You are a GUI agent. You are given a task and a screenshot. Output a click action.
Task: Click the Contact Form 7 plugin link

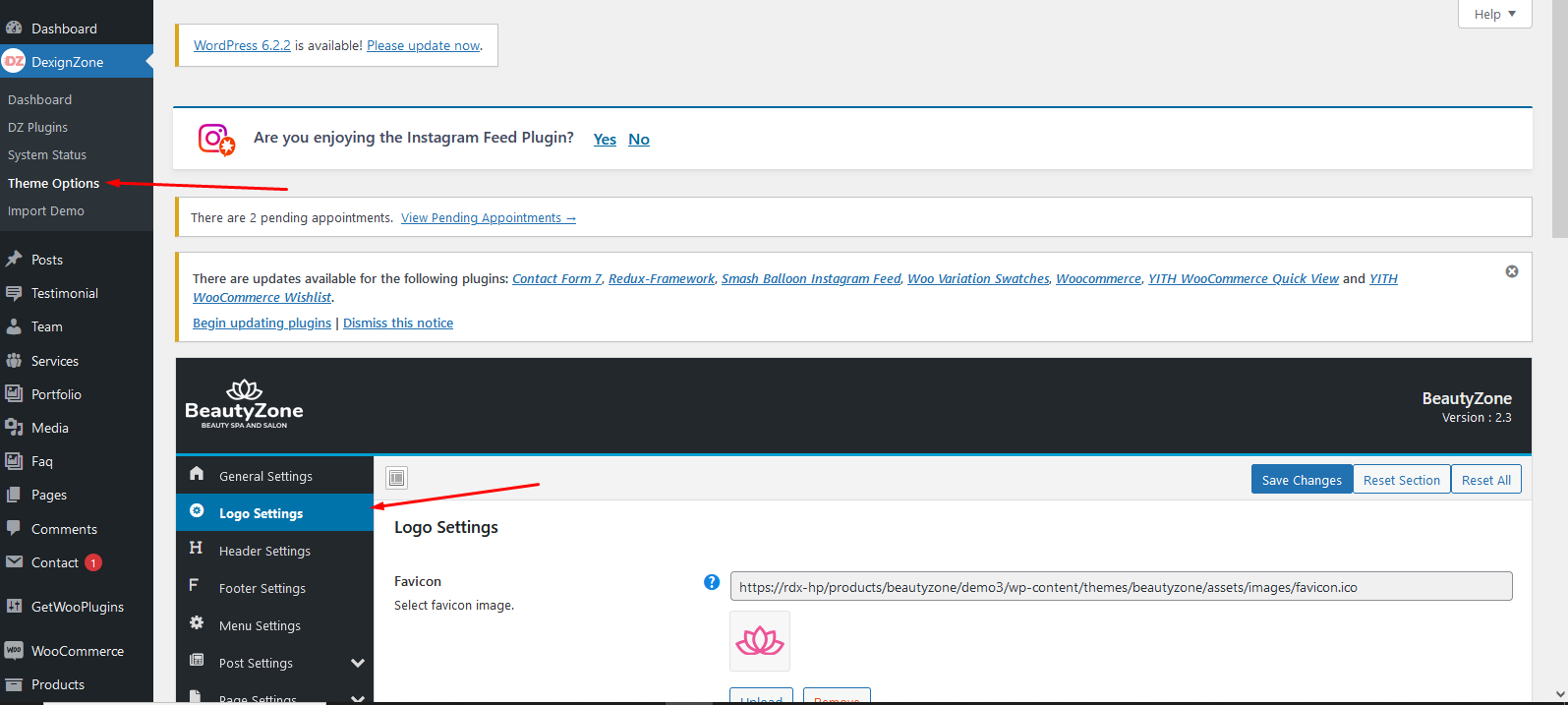click(556, 279)
